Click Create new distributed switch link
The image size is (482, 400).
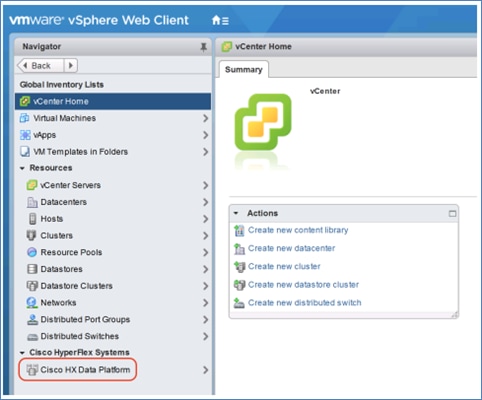[304, 303]
